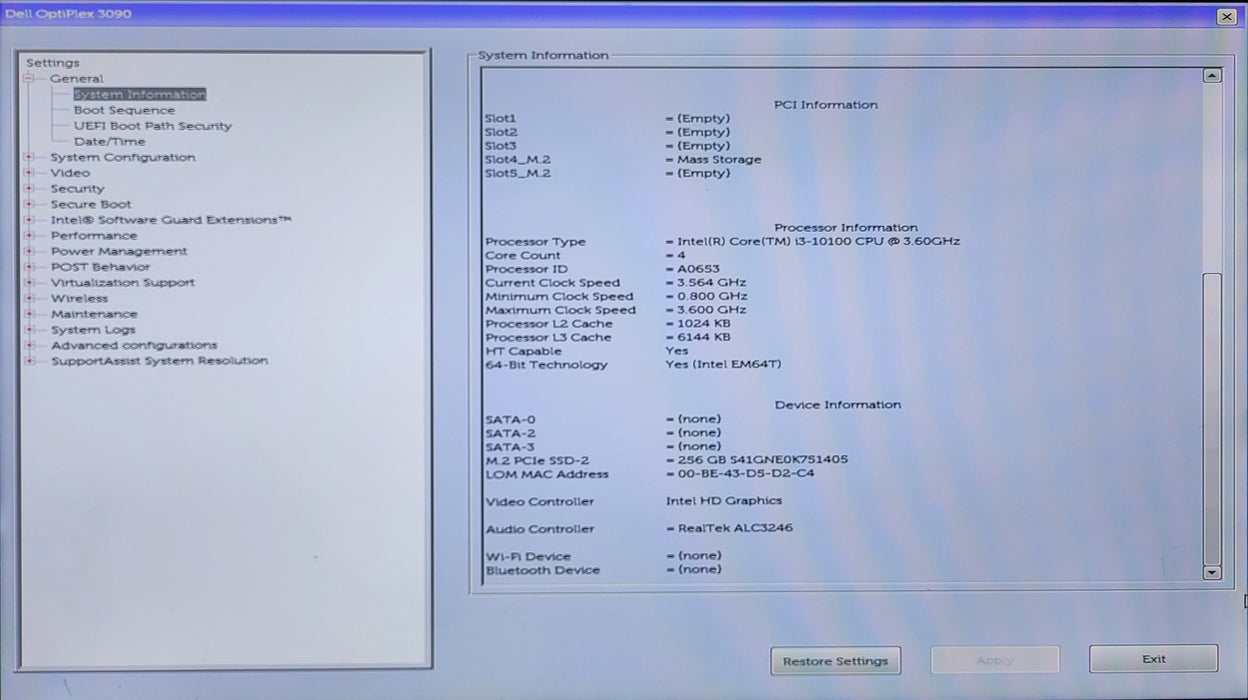
Task: Expand the System Configuration node
Action: click(x=29, y=157)
